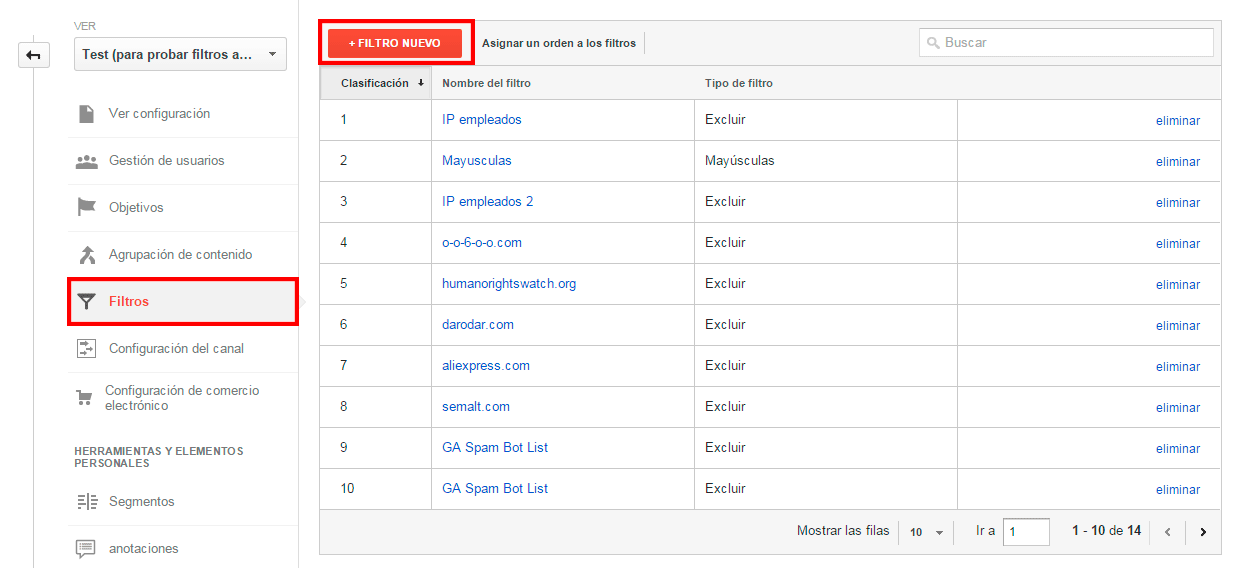Click the Objetivos flag icon
Screen dimensions: 1234x568
tap(87, 208)
